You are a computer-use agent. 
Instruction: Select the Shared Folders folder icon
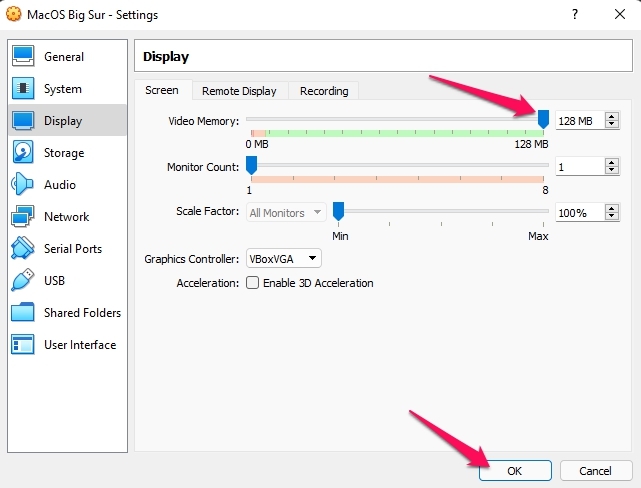point(23,312)
